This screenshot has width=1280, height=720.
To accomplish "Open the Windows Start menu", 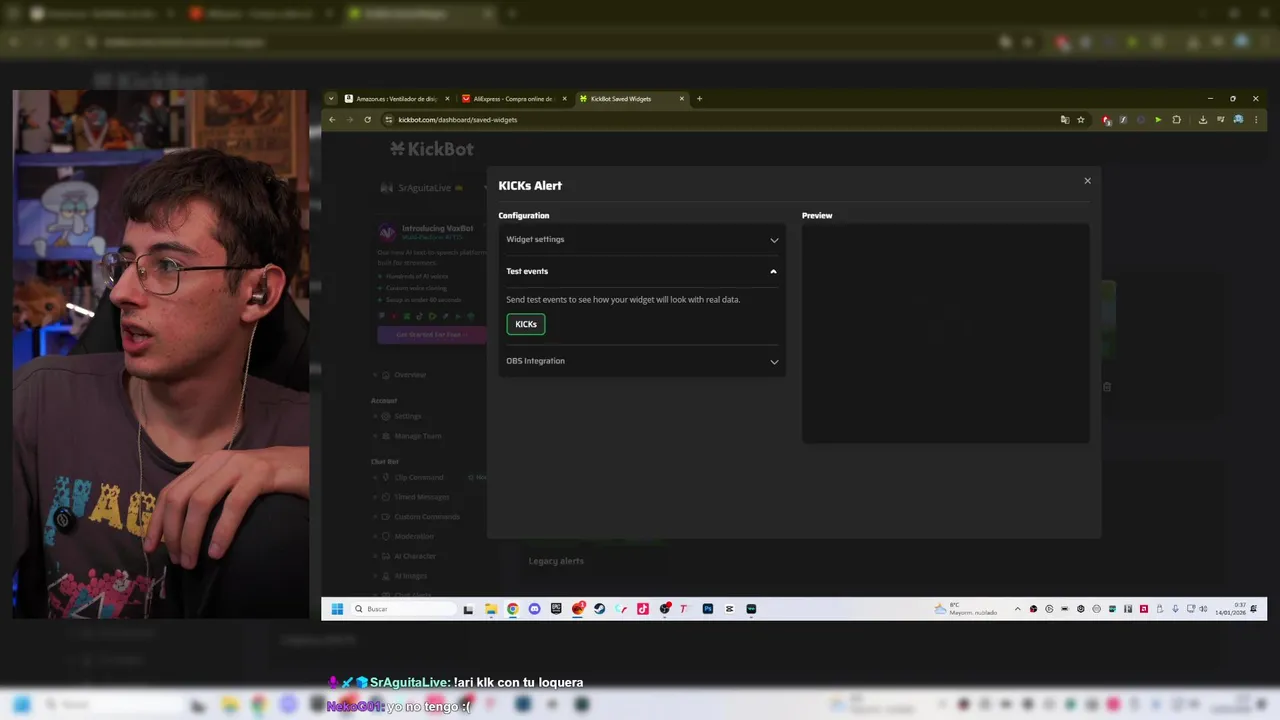I will 337,609.
